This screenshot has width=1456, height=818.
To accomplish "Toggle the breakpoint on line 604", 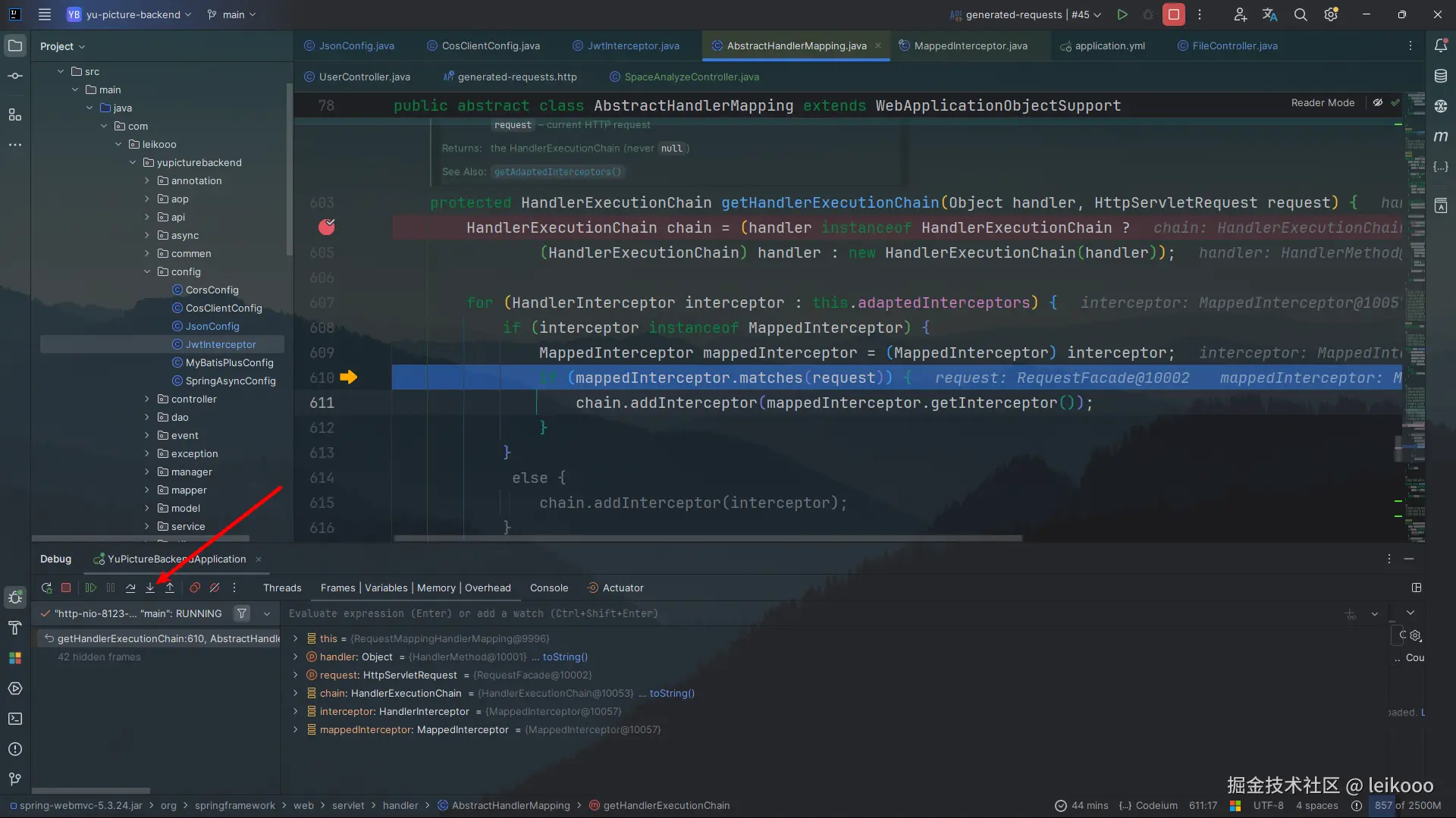I will [x=327, y=227].
